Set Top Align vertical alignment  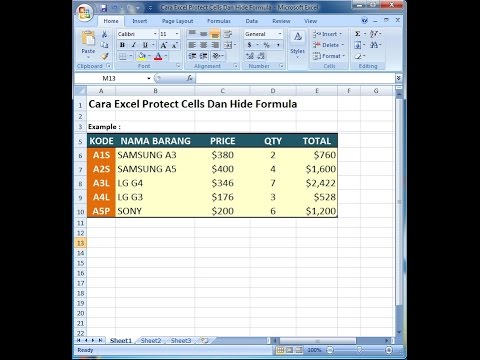tap(192, 34)
